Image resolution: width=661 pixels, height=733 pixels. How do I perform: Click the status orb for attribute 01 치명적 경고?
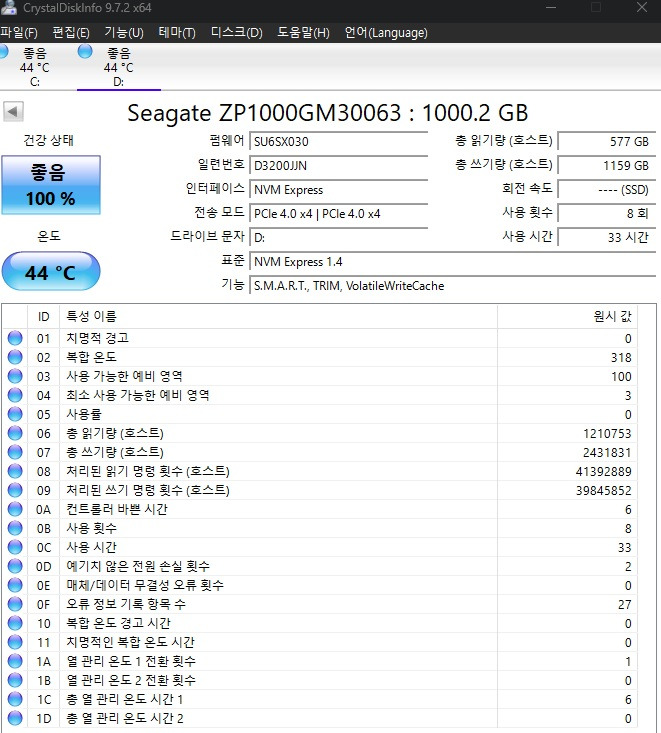15,338
